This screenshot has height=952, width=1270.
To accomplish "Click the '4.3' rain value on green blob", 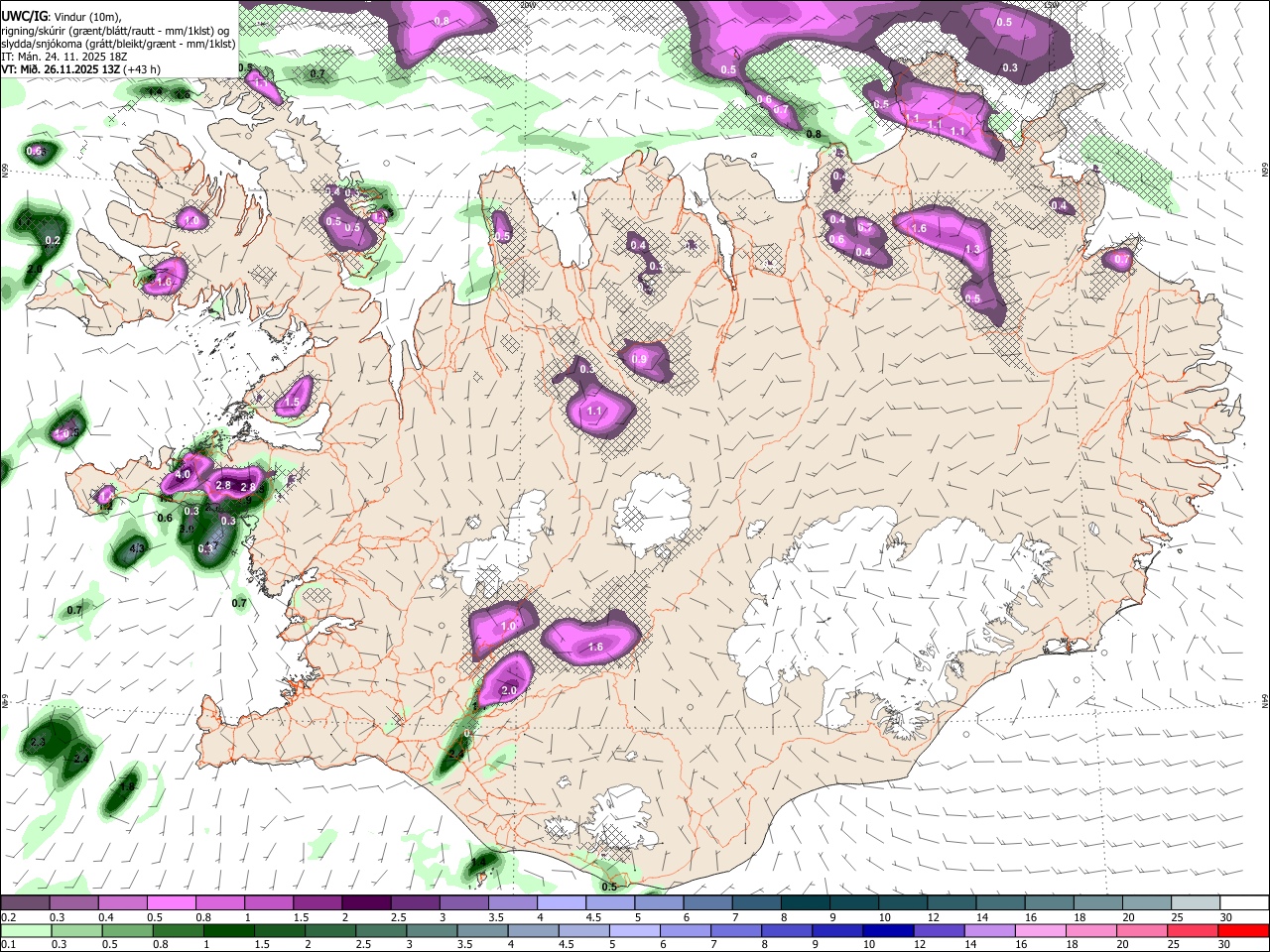I will click(138, 548).
